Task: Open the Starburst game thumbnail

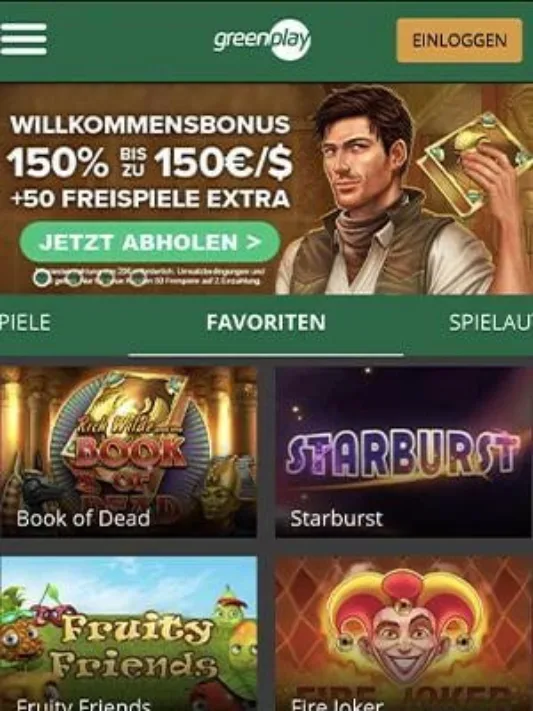Action: 404,453
